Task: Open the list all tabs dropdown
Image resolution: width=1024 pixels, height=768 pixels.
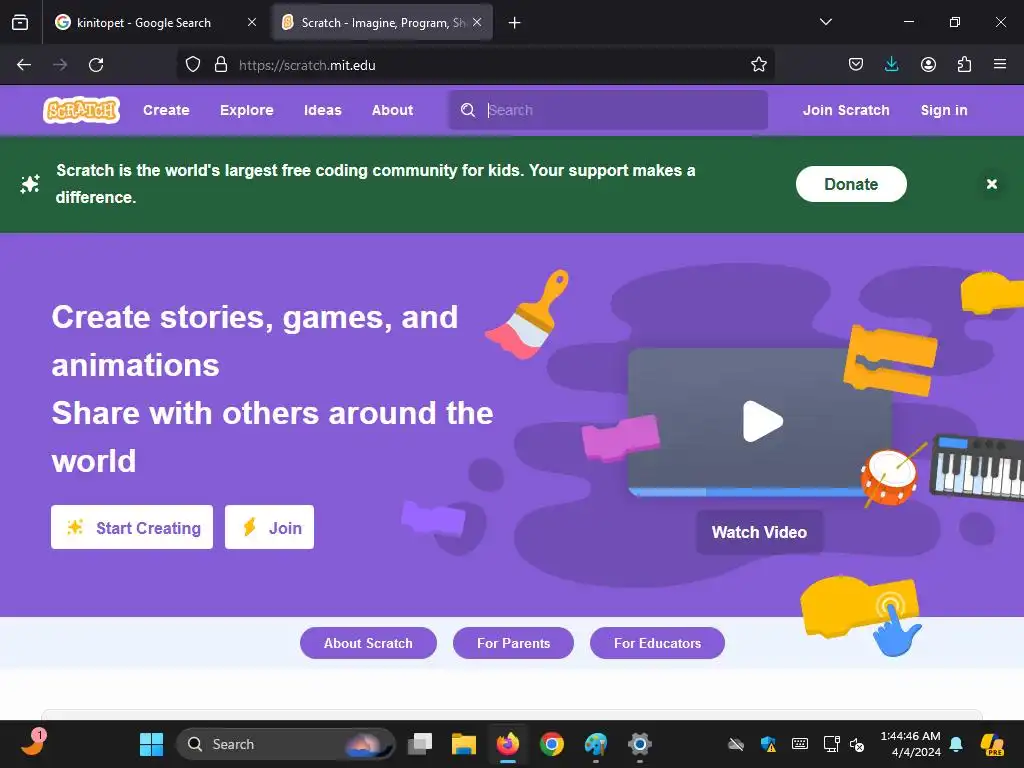Action: click(x=825, y=22)
